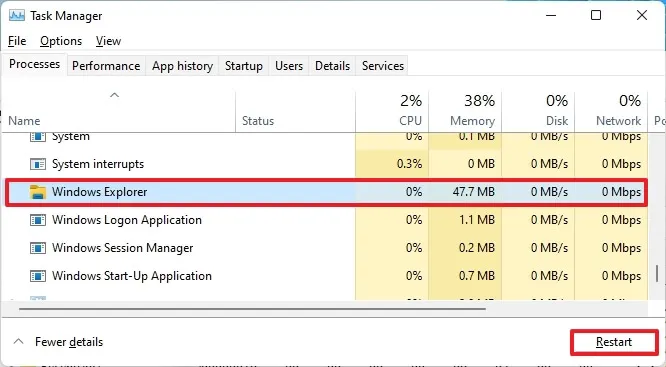Select the Processes tab
Screen dimensions: 666x367
click(x=34, y=64)
